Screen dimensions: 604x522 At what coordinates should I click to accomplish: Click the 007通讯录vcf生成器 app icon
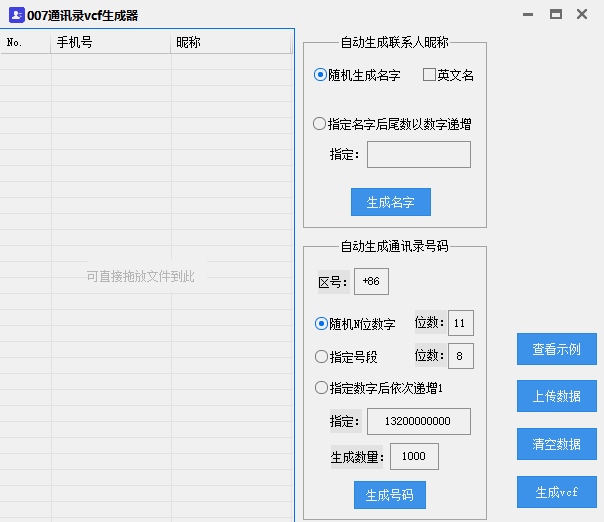coord(17,15)
